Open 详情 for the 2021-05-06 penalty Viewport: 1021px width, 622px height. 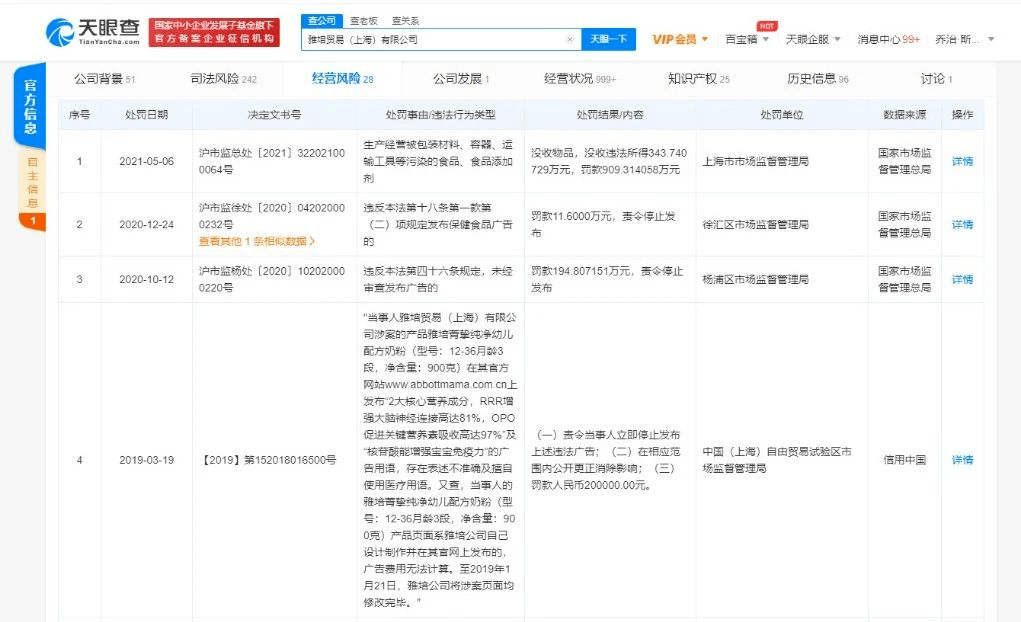962,161
